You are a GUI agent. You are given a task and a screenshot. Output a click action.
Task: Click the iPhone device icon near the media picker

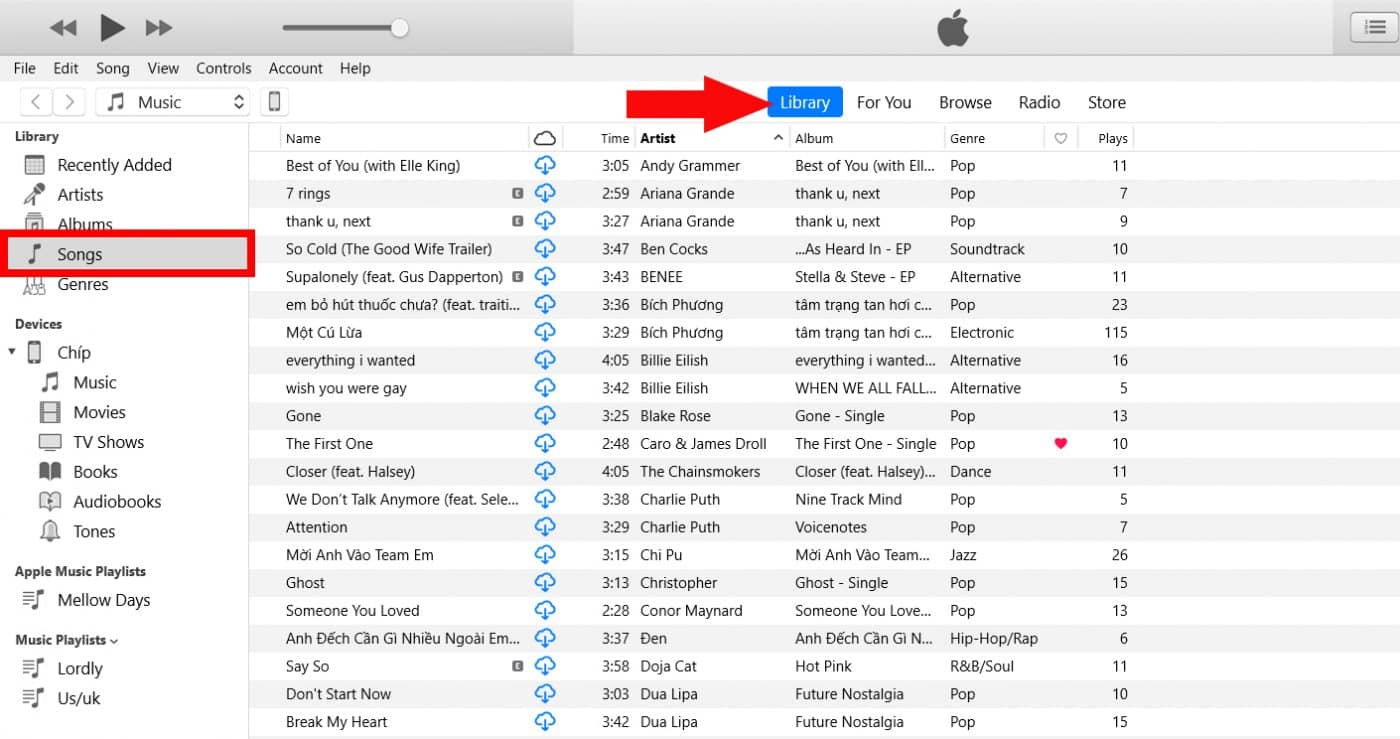[274, 101]
